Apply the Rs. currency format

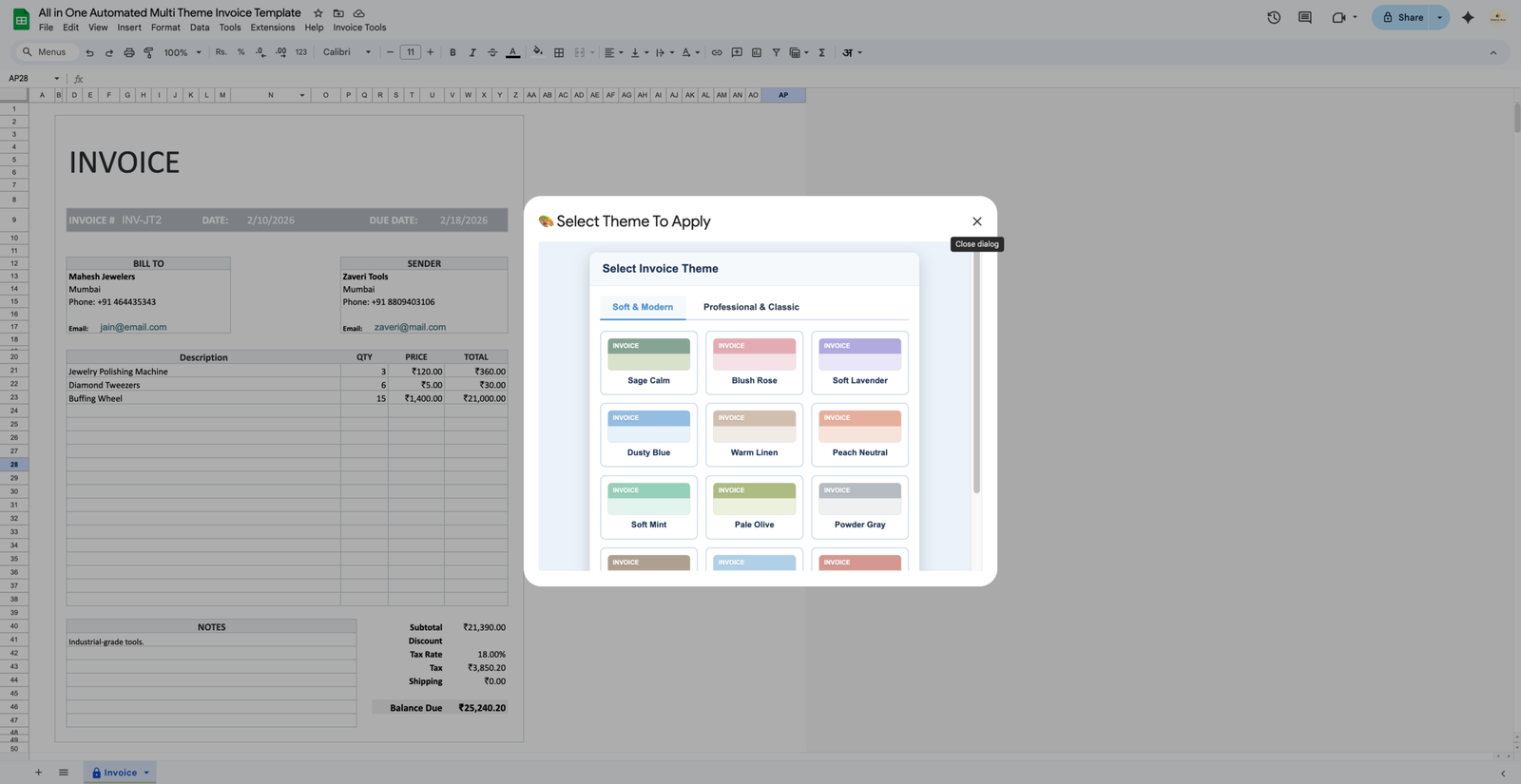pos(221,52)
